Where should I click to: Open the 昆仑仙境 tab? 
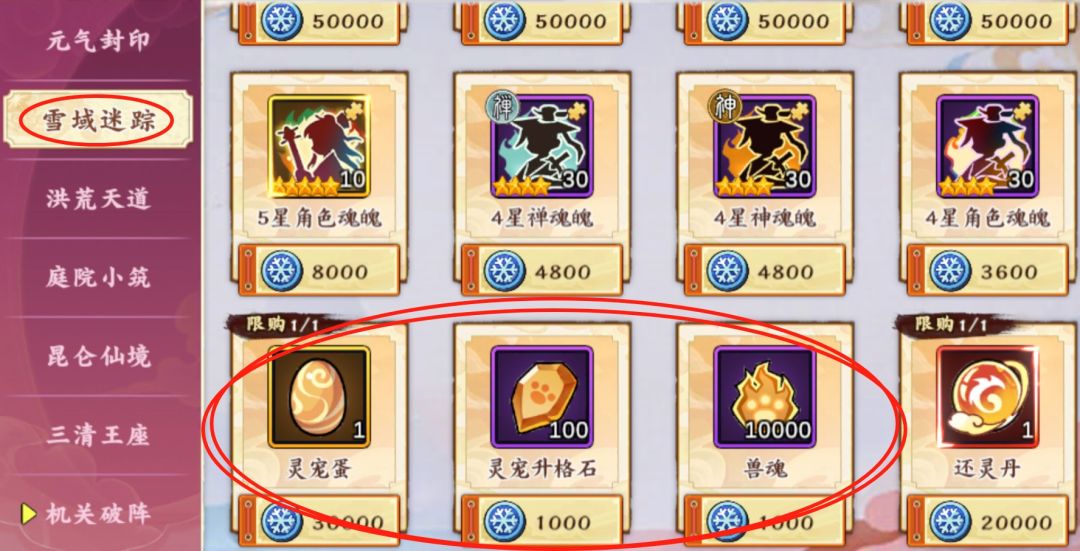point(98,356)
